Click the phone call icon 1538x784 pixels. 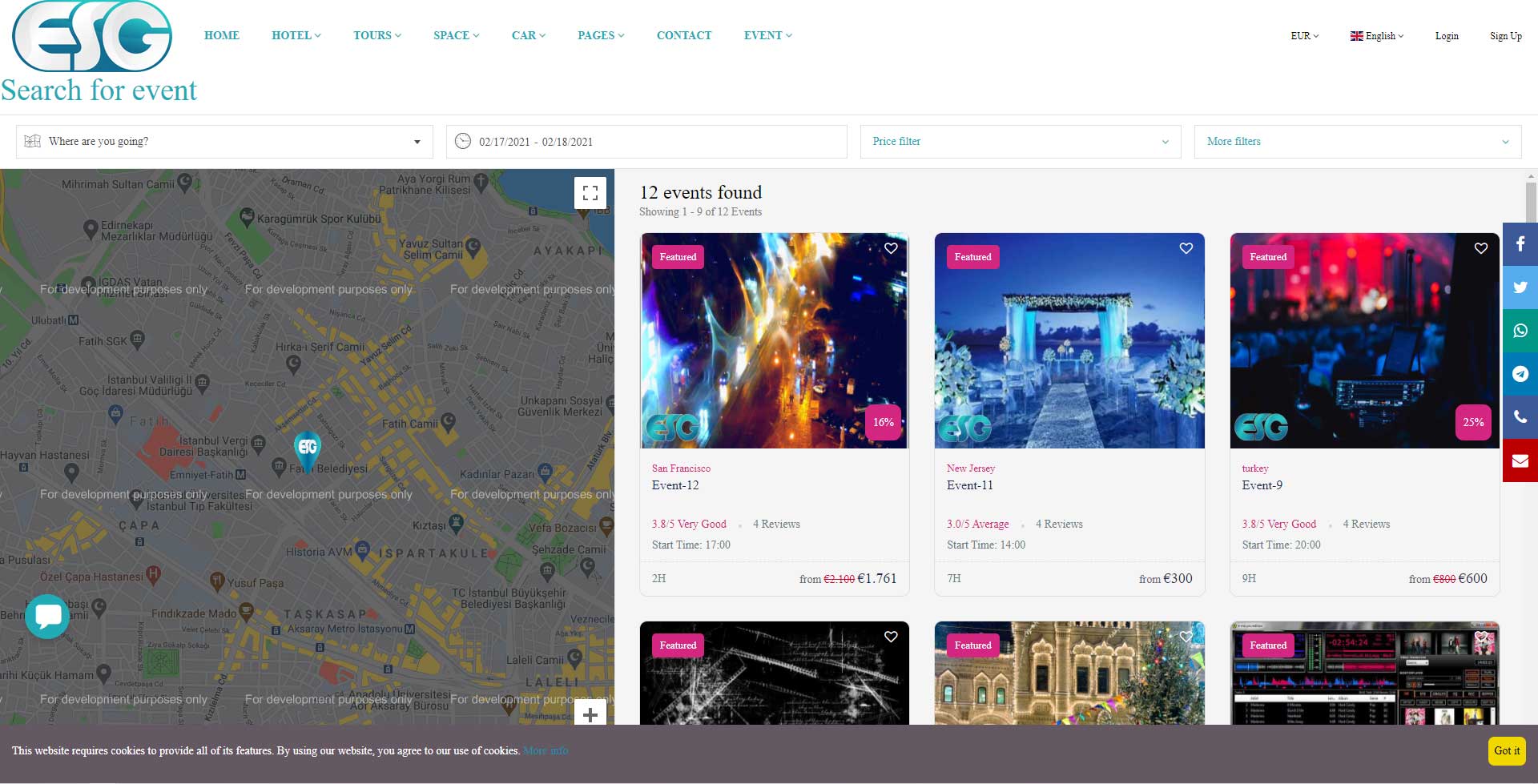click(x=1520, y=417)
